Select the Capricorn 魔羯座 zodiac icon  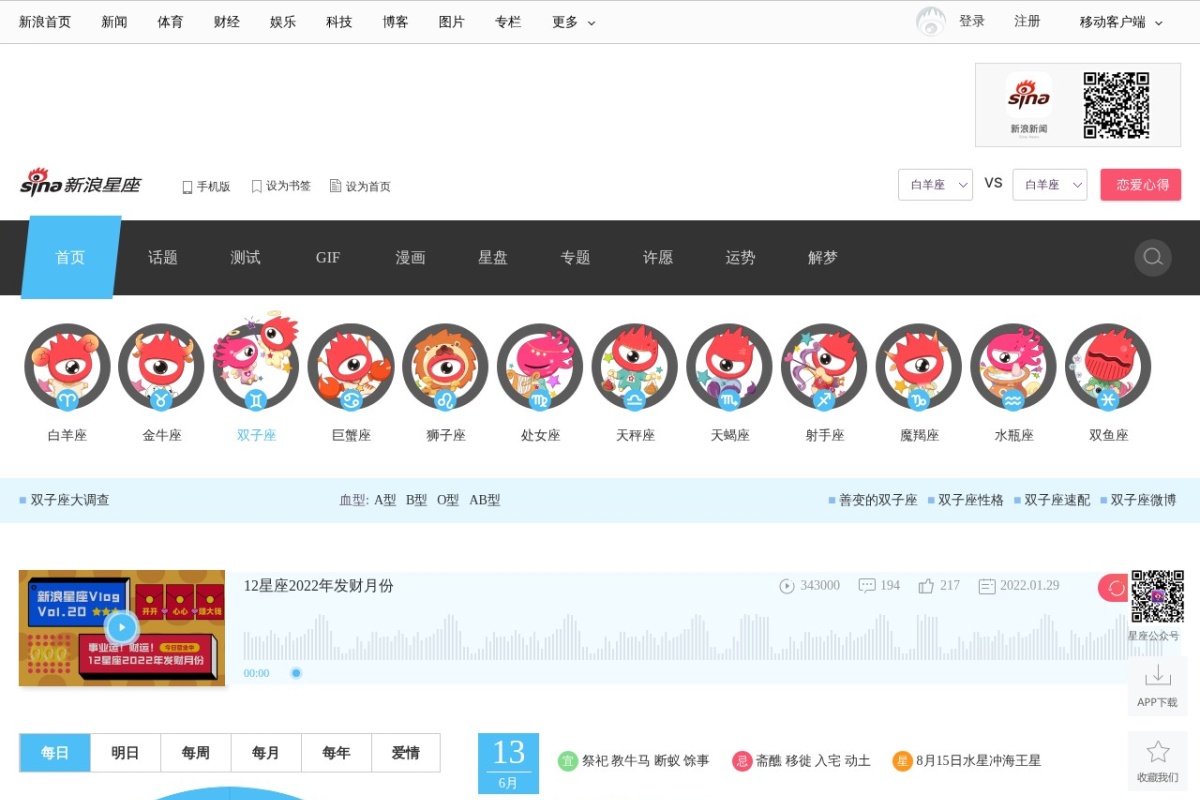[919, 367]
